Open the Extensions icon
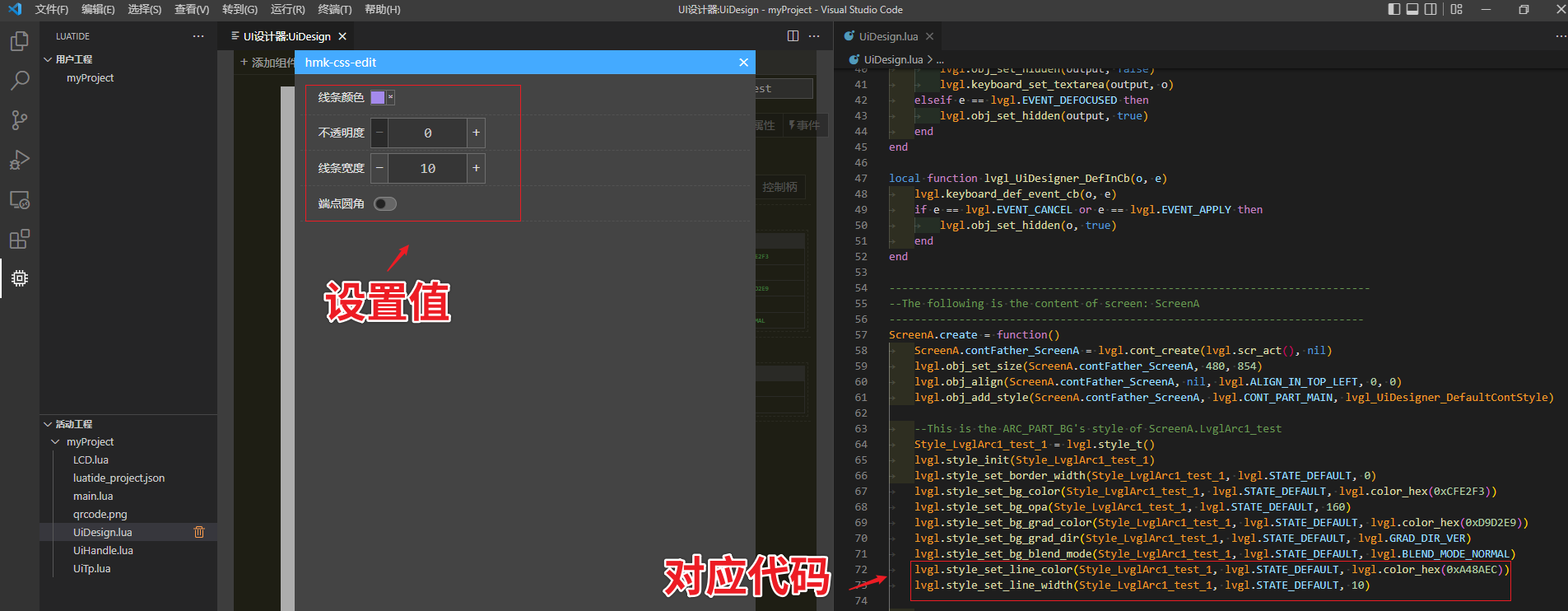The height and width of the screenshot is (611, 1568). tap(19, 239)
